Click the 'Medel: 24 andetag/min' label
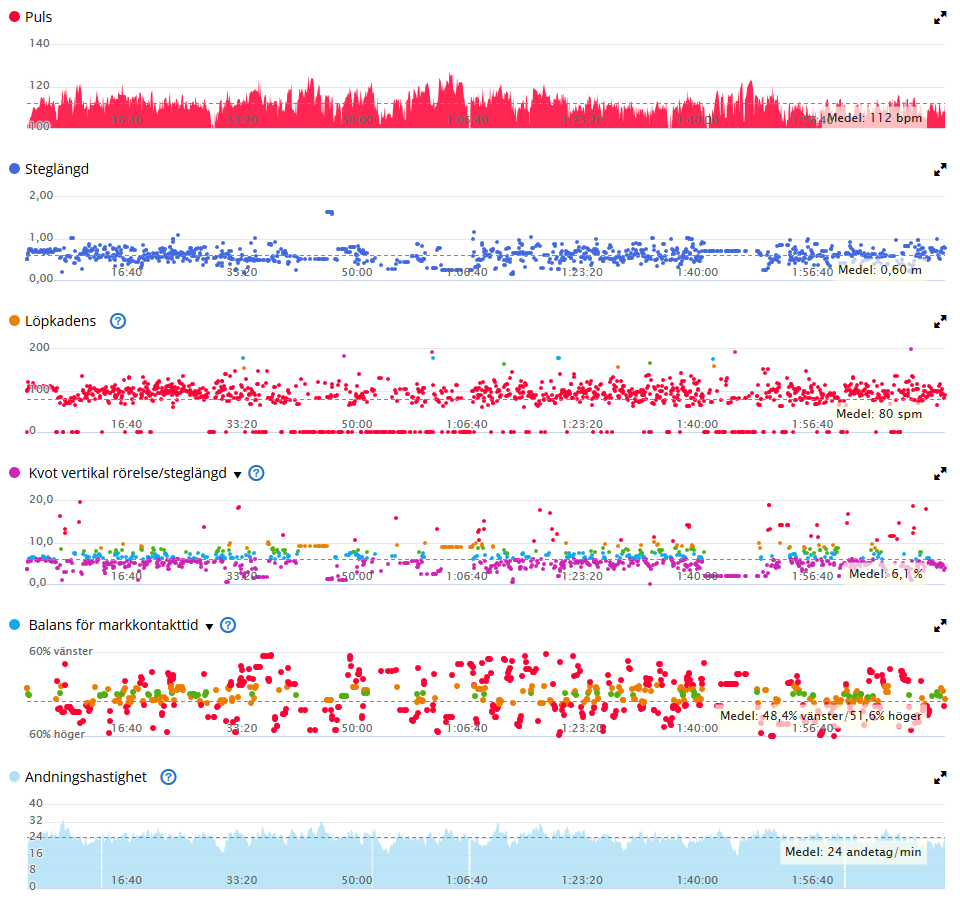 click(853, 851)
